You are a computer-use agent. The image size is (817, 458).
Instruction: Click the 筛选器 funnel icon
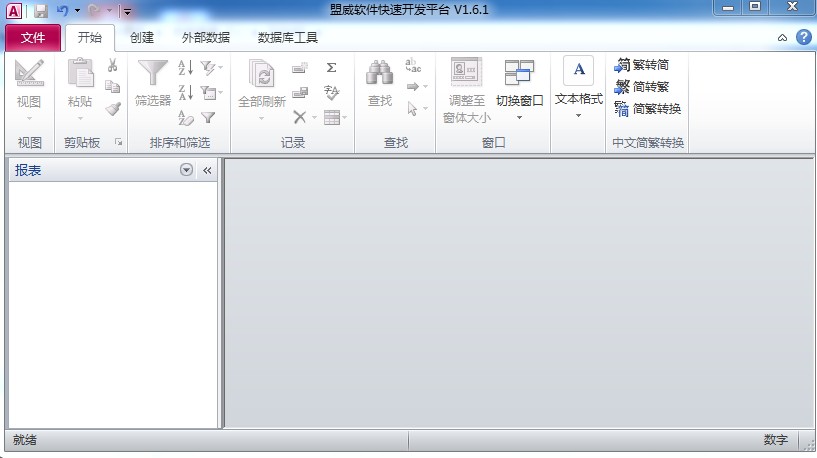click(x=153, y=72)
